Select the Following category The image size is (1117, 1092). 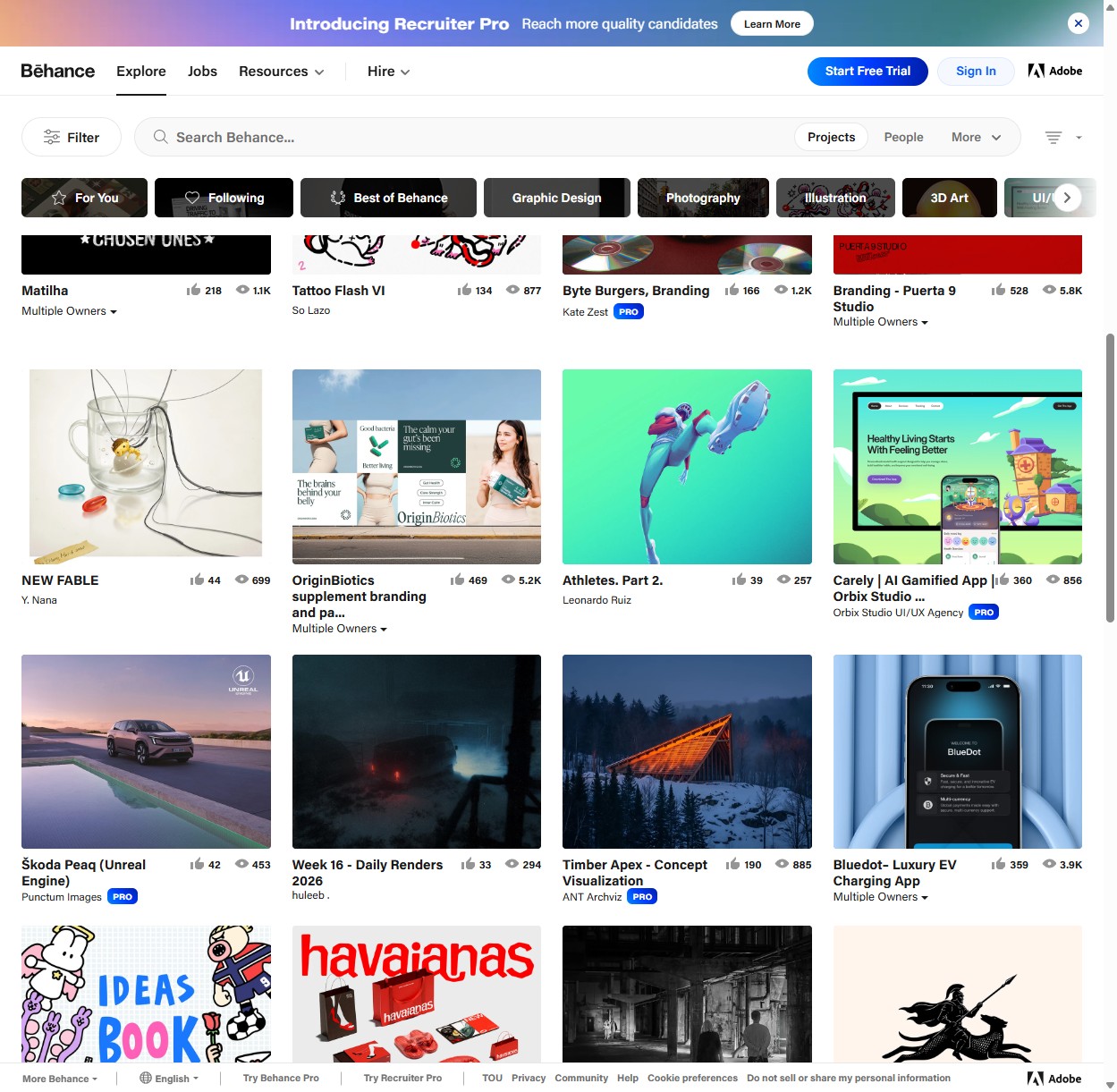pos(224,198)
